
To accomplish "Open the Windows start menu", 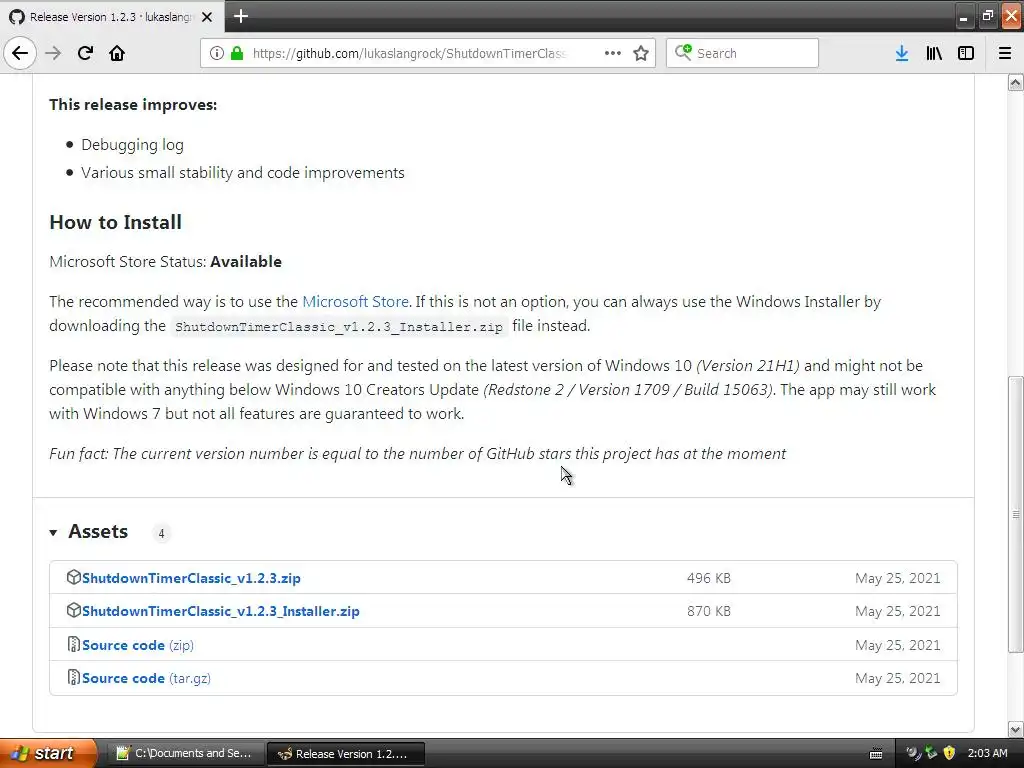I will point(48,753).
